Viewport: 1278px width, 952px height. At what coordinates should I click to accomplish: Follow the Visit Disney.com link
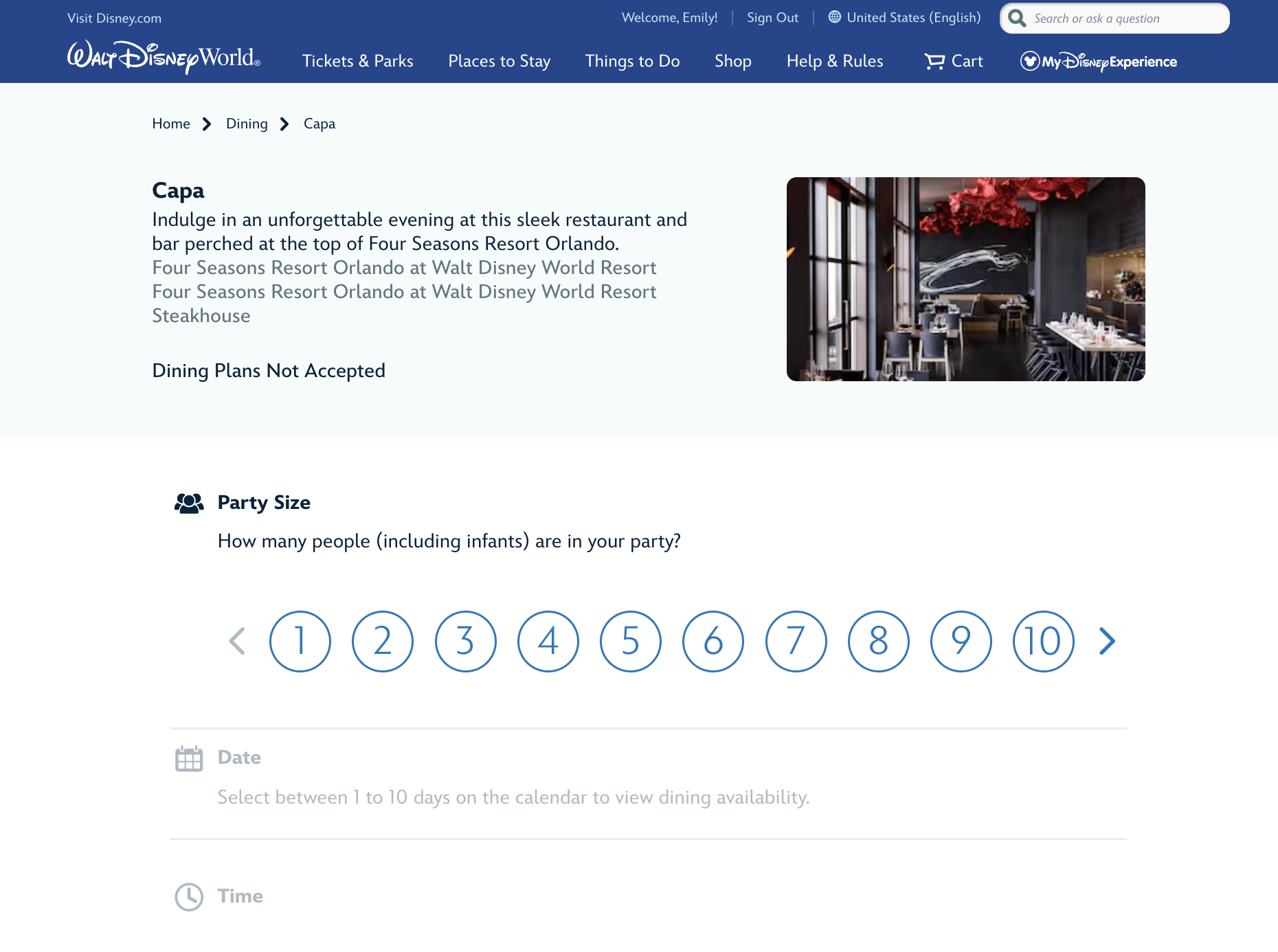coord(115,18)
